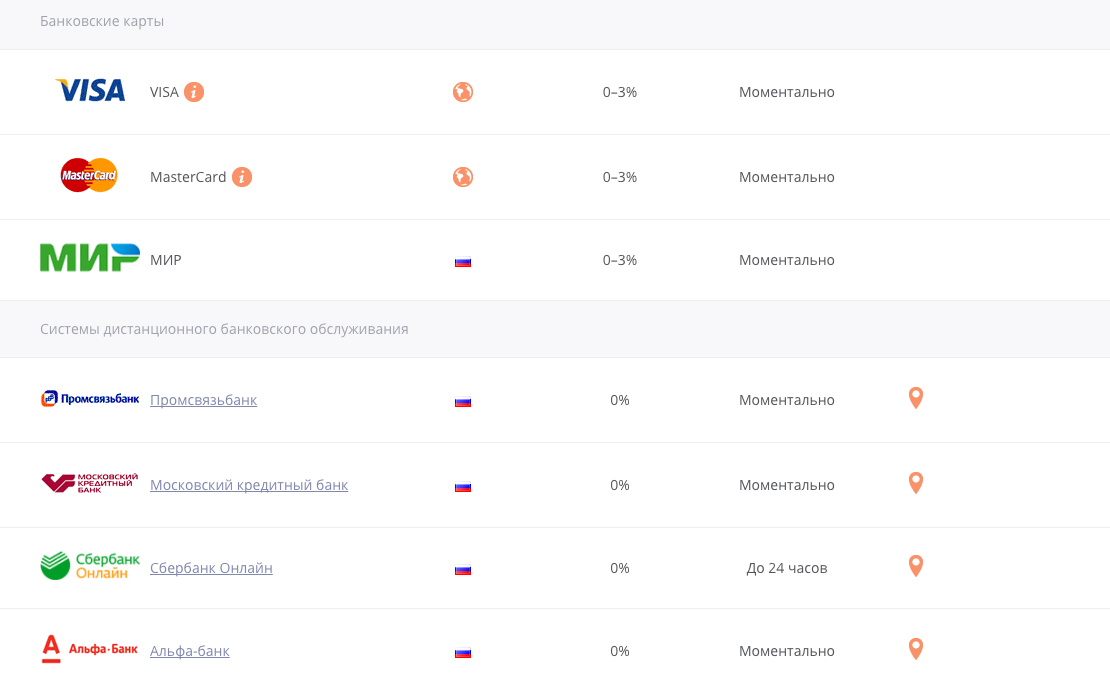Click the Системы дистанционного банковского обслуживания header
Screen dimensions: 1110x688
pyautogui.click(x=224, y=329)
